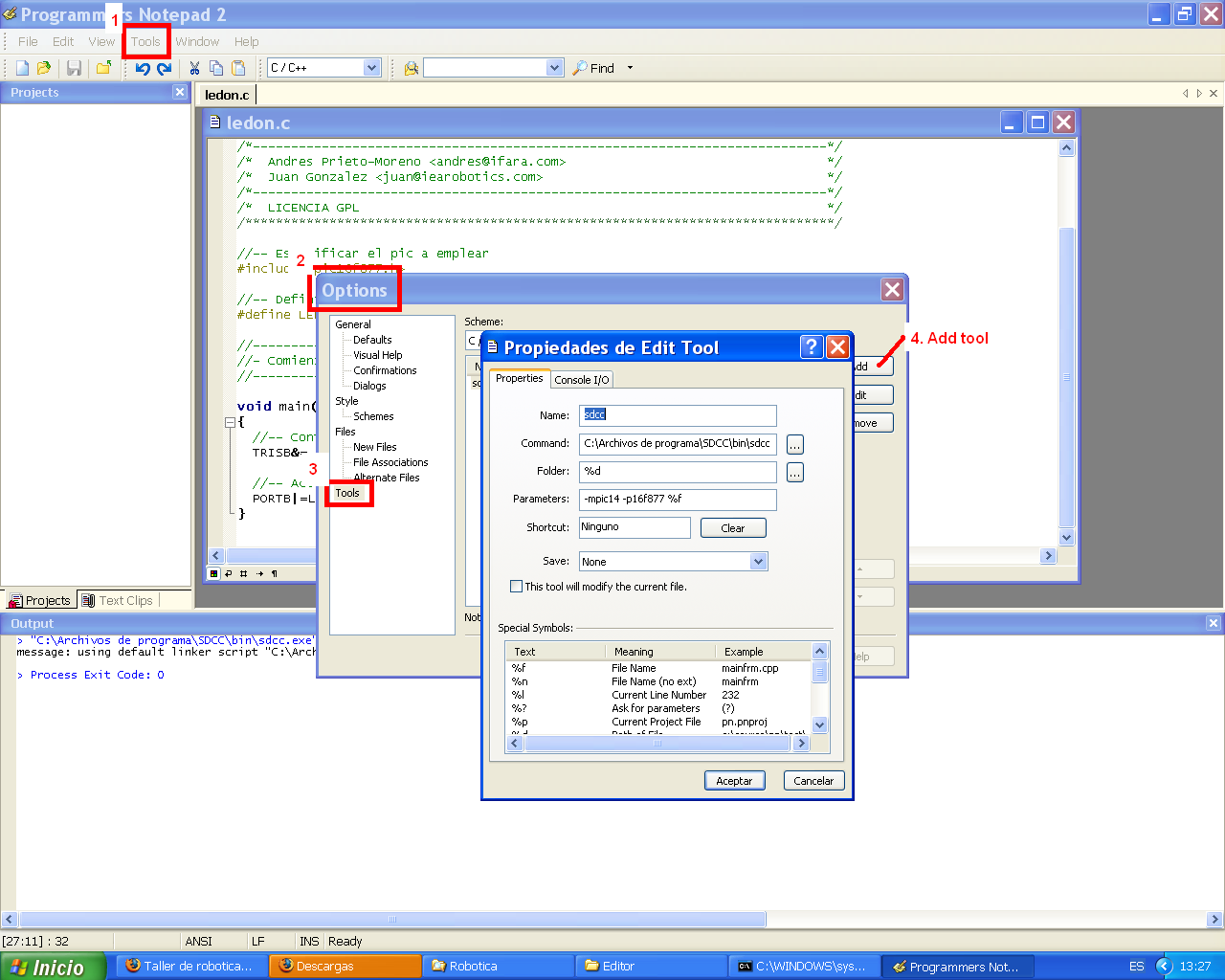Image resolution: width=1225 pixels, height=980 pixels.
Task: Switch to the Console I/O tab
Action: coord(582,380)
